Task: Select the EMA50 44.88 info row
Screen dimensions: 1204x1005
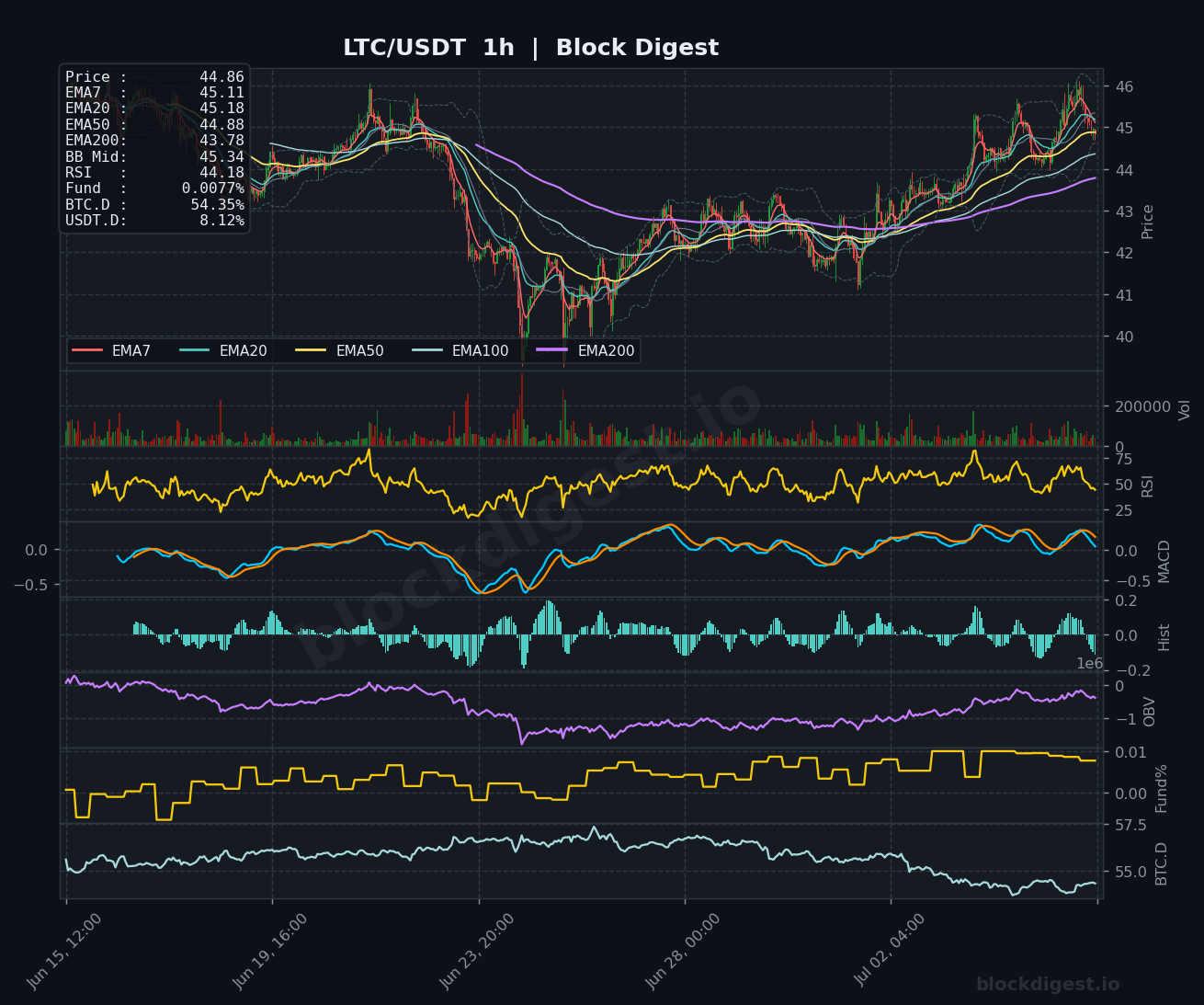Action: point(154,125)
